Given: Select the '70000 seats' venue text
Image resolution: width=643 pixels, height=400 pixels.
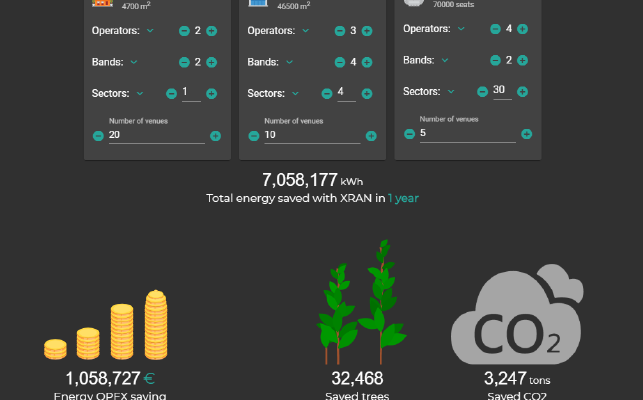Looking at the screenshot, I should pyautogui.click(x=454, y=5).
